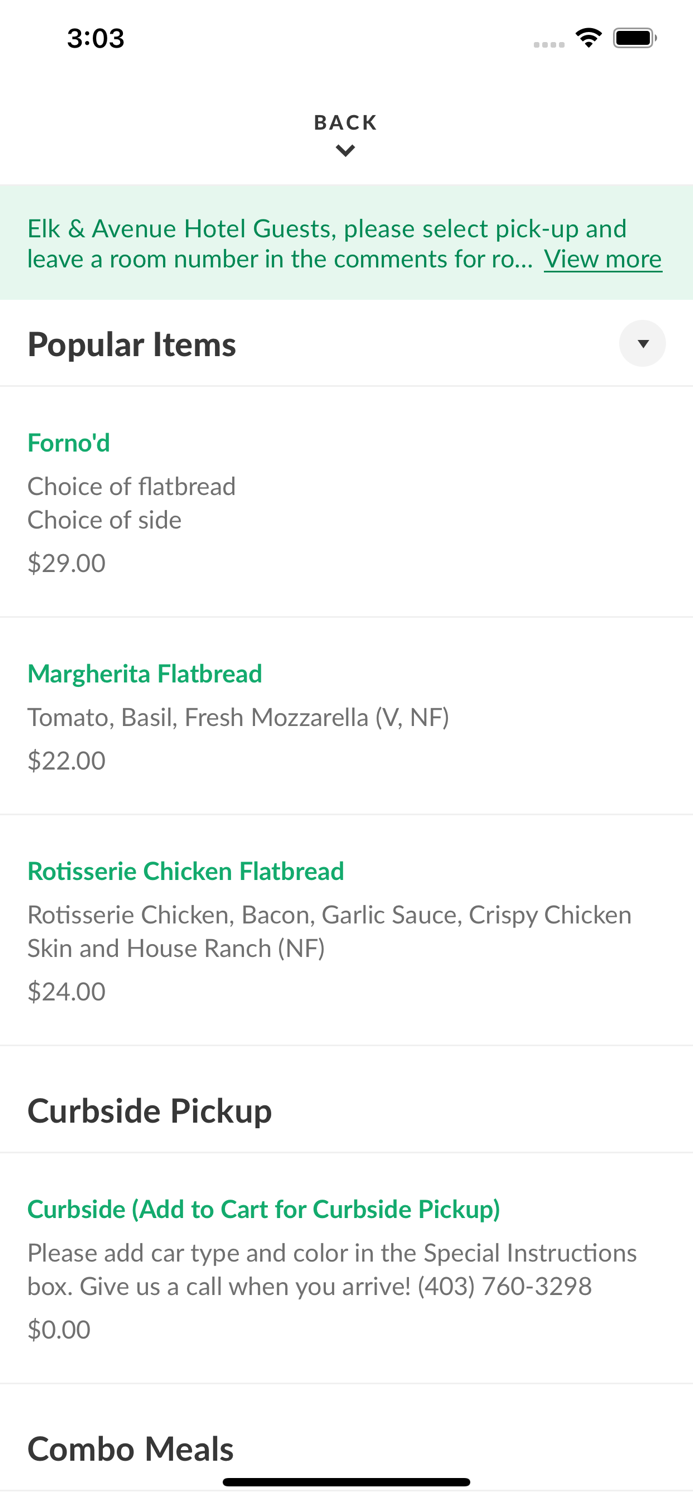This screenshot has height=1500, width=693.
Task: Tap the Combo Meals section heading
Action: pos(130,1448)
